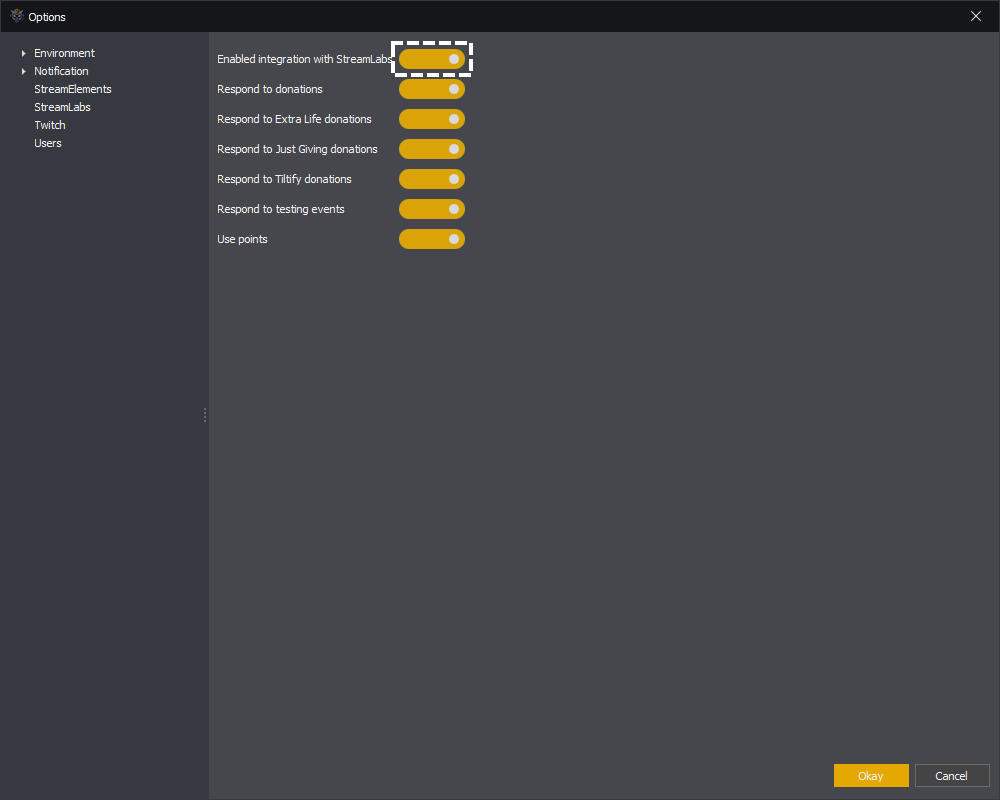1000x800 pixels.
Task: Click Cancel to discard changes
Action: coord(952,775)
